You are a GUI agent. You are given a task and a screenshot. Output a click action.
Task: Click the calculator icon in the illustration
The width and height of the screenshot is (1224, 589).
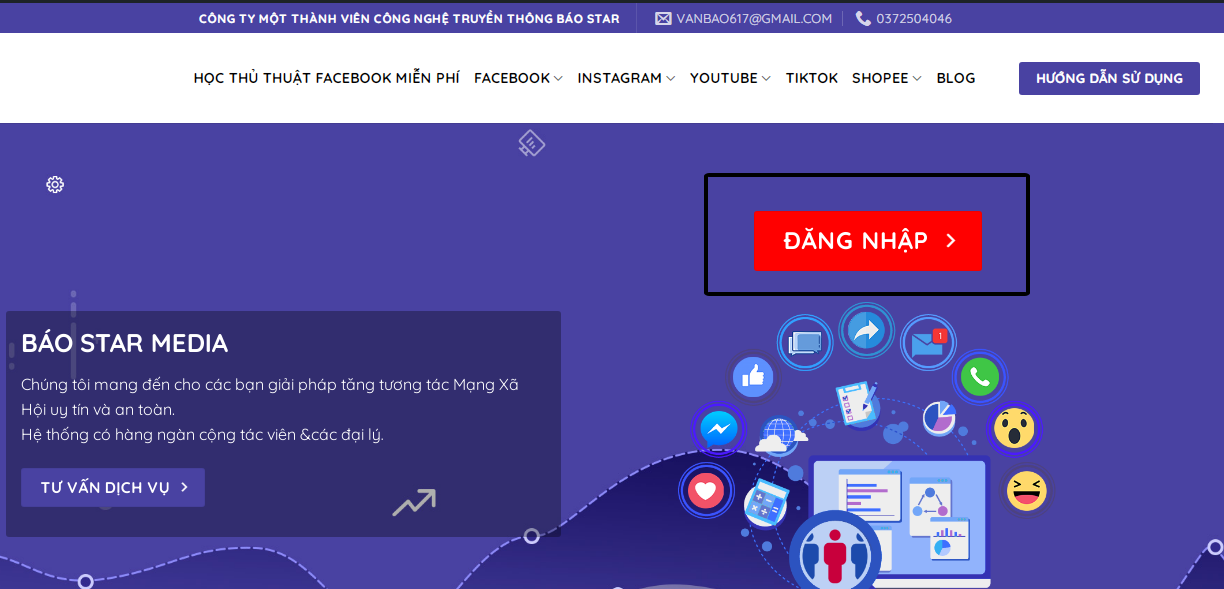765,502
